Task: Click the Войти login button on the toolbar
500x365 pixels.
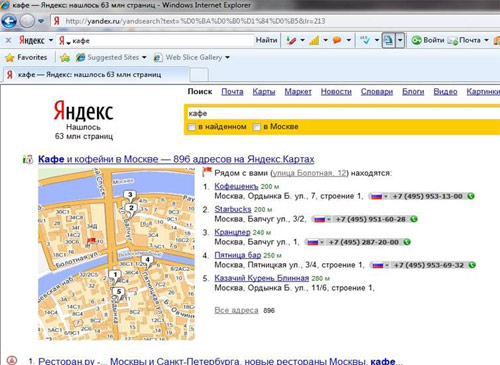Action: (x=428, y=40)
